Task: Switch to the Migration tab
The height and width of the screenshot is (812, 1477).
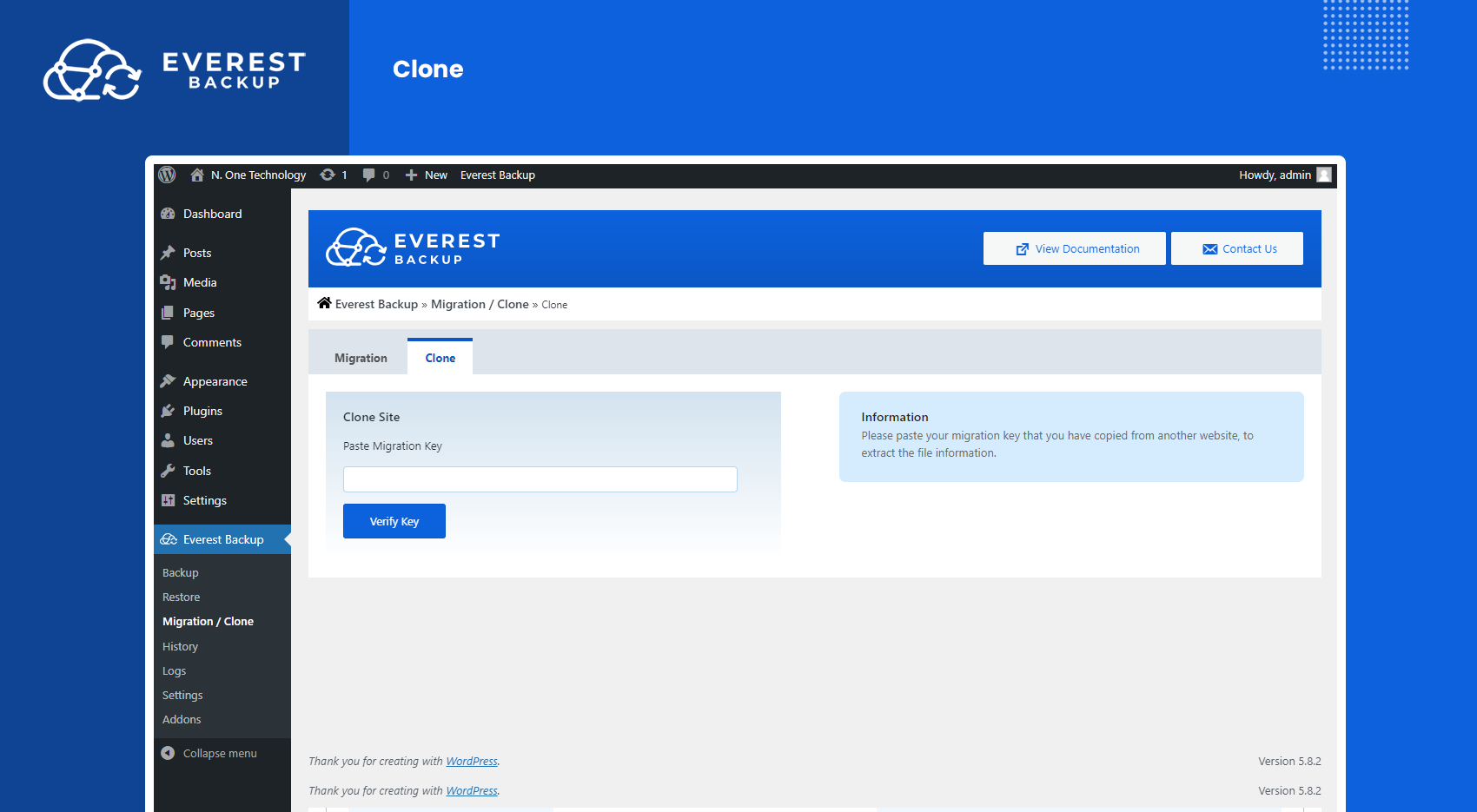Action: [361, 358]
